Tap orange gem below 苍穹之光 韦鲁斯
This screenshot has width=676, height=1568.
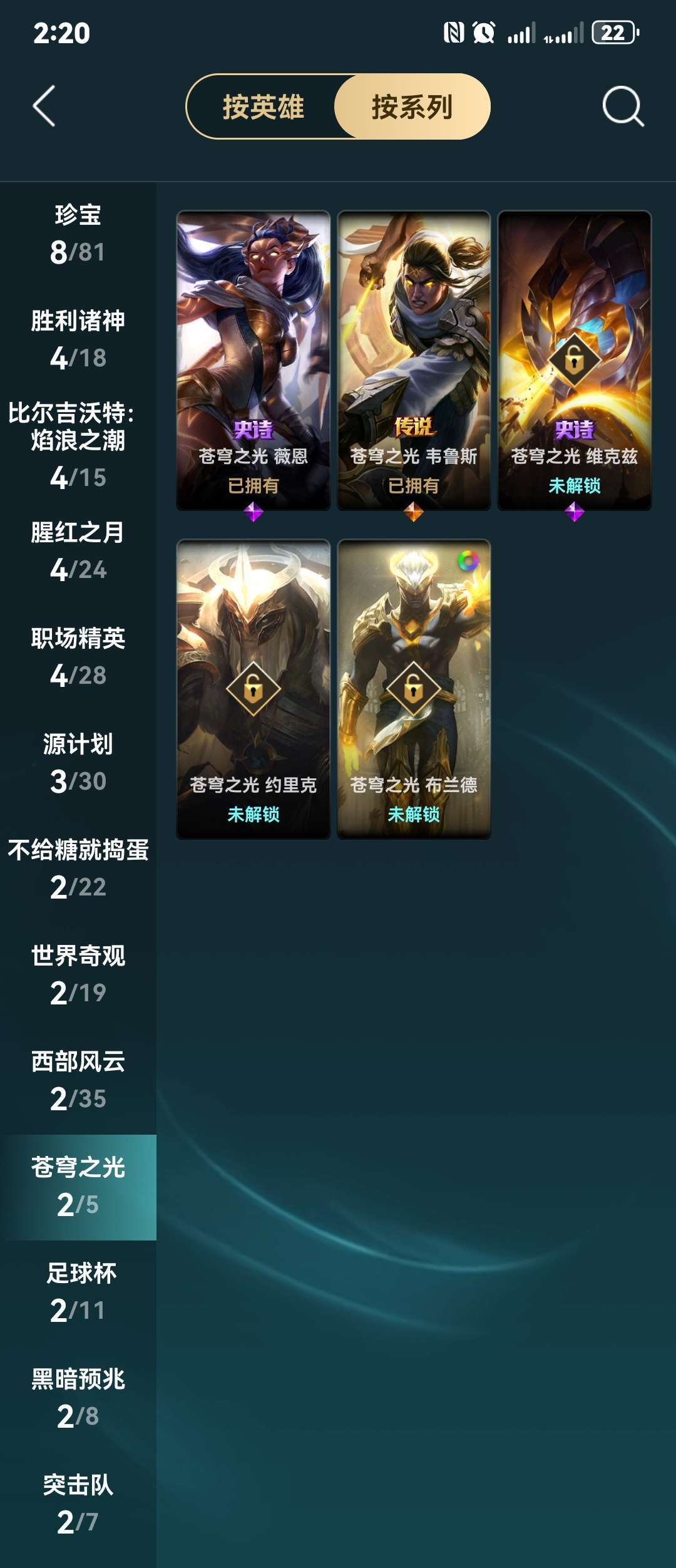tap(414, 512)
